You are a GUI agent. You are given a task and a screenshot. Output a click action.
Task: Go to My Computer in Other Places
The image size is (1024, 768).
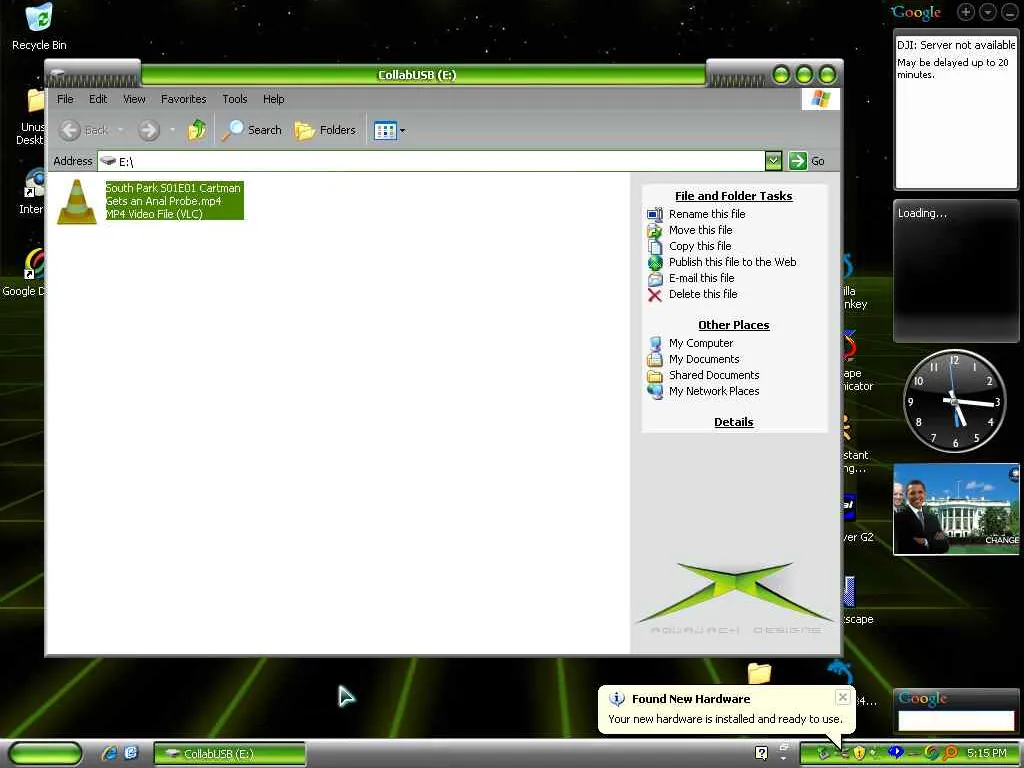coord(701,343)
